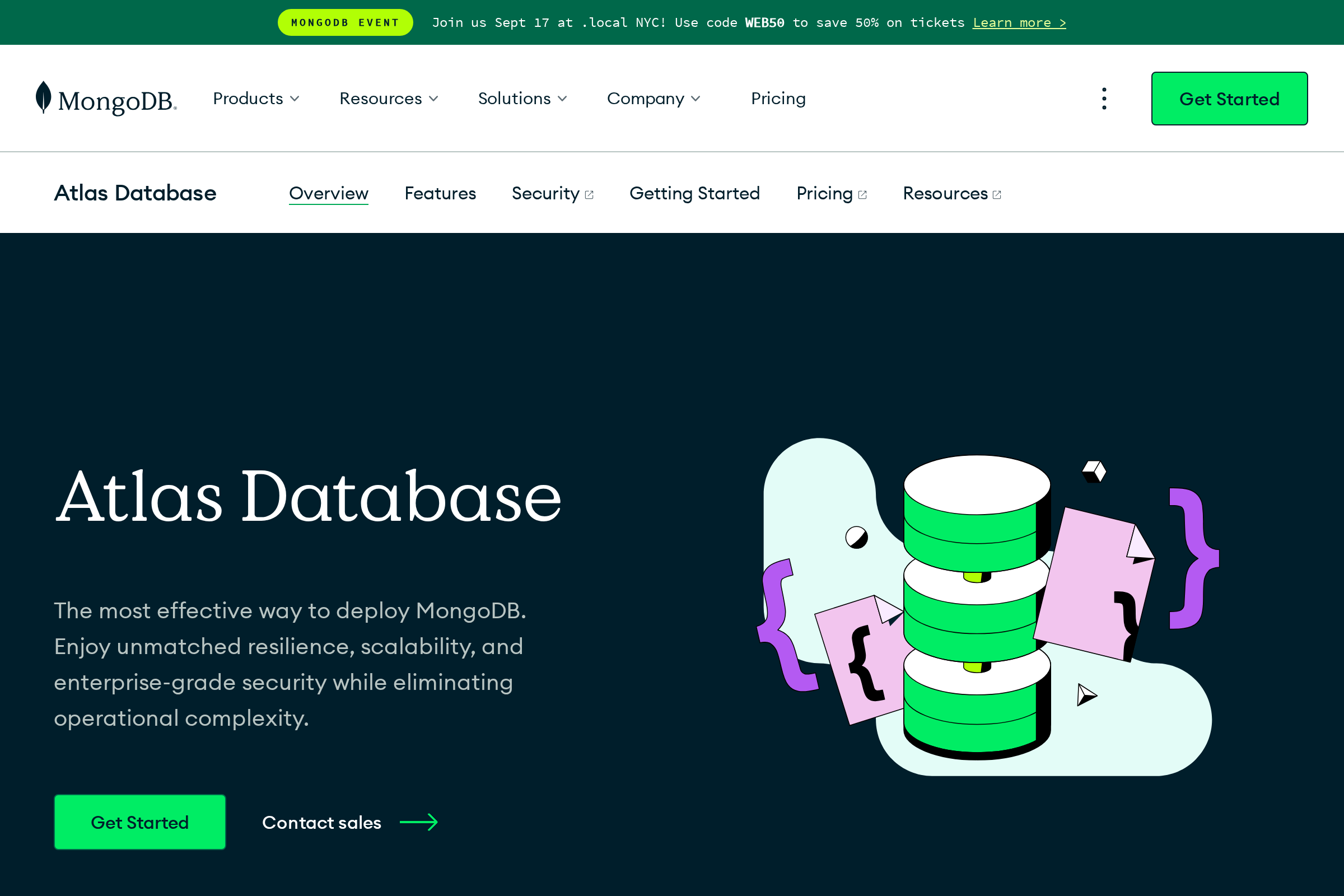
Task: Select the Overview tab
Action: (328, 193)
